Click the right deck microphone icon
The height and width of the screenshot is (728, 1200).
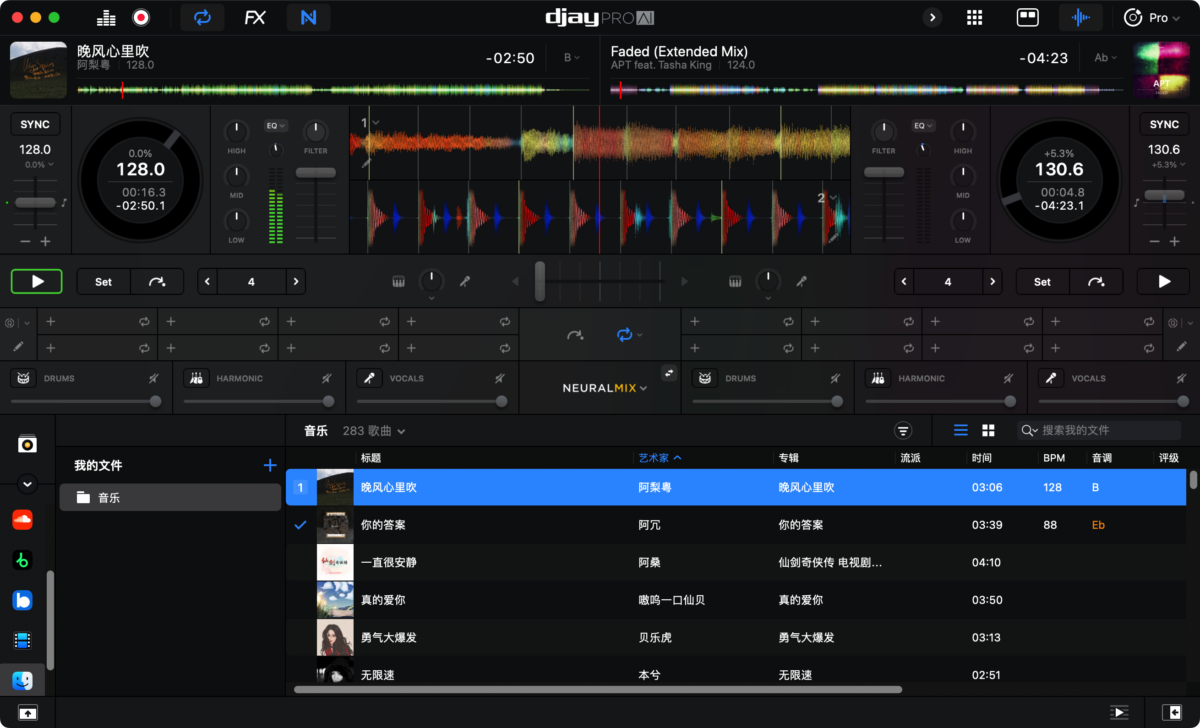802,282
